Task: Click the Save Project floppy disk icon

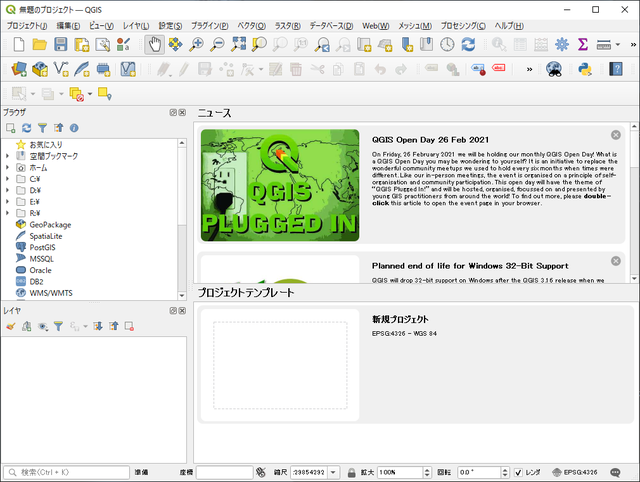Action: [61, 44]
